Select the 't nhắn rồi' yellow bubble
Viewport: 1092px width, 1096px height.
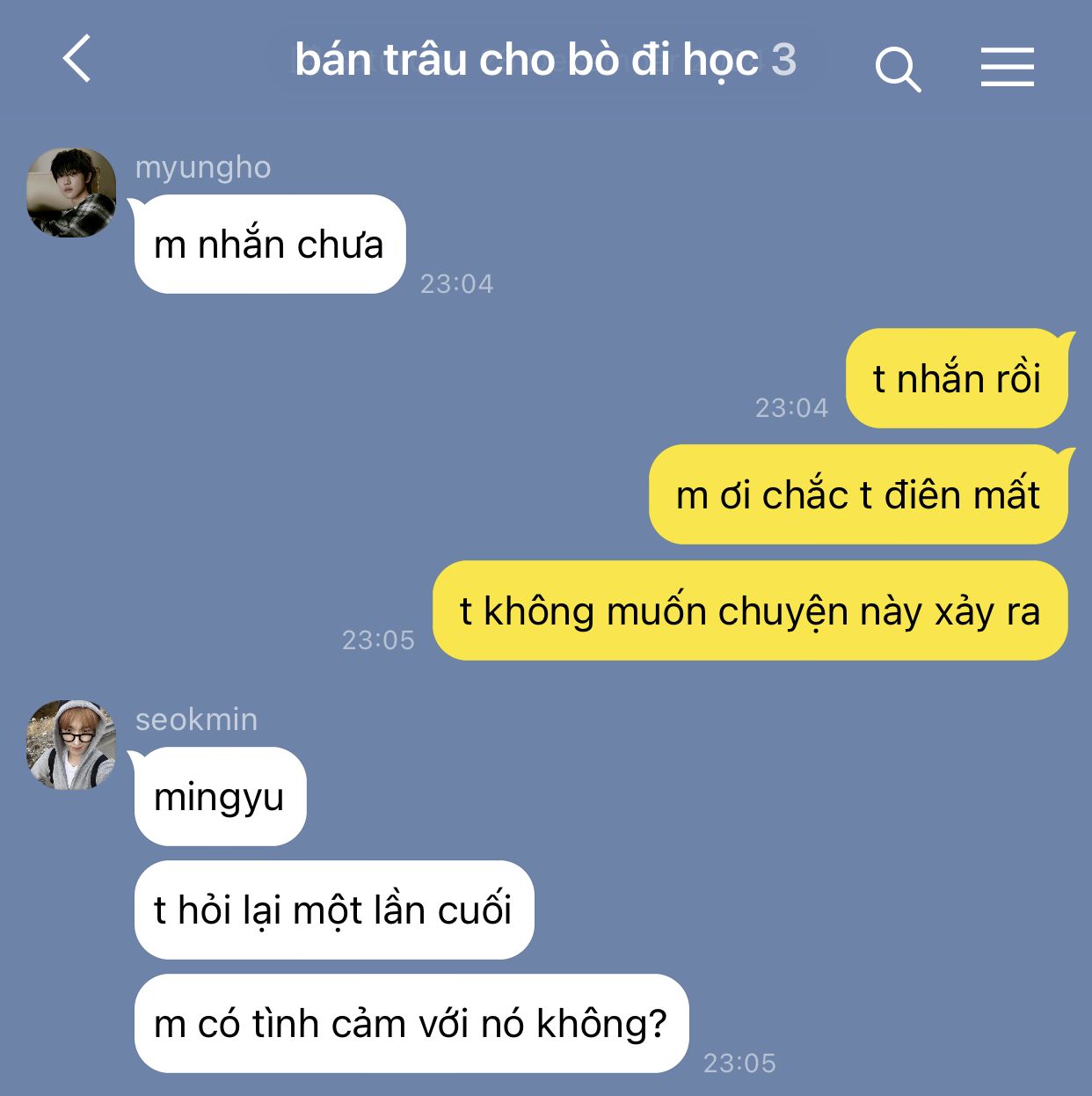(x=957, y=378)
